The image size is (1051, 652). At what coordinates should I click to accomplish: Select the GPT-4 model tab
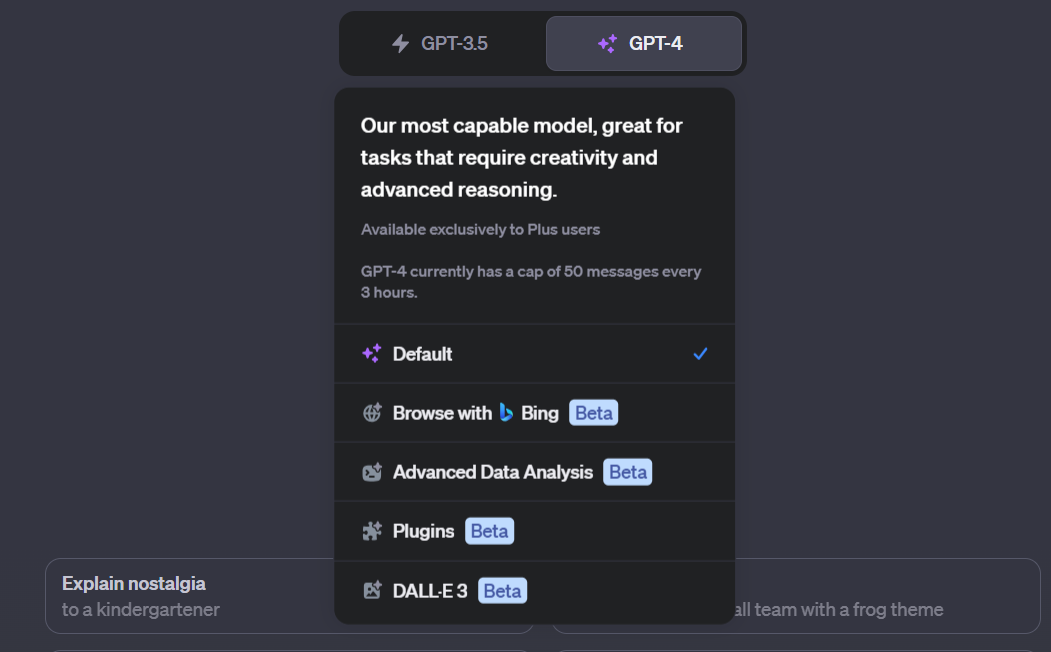tap(643, 44)
